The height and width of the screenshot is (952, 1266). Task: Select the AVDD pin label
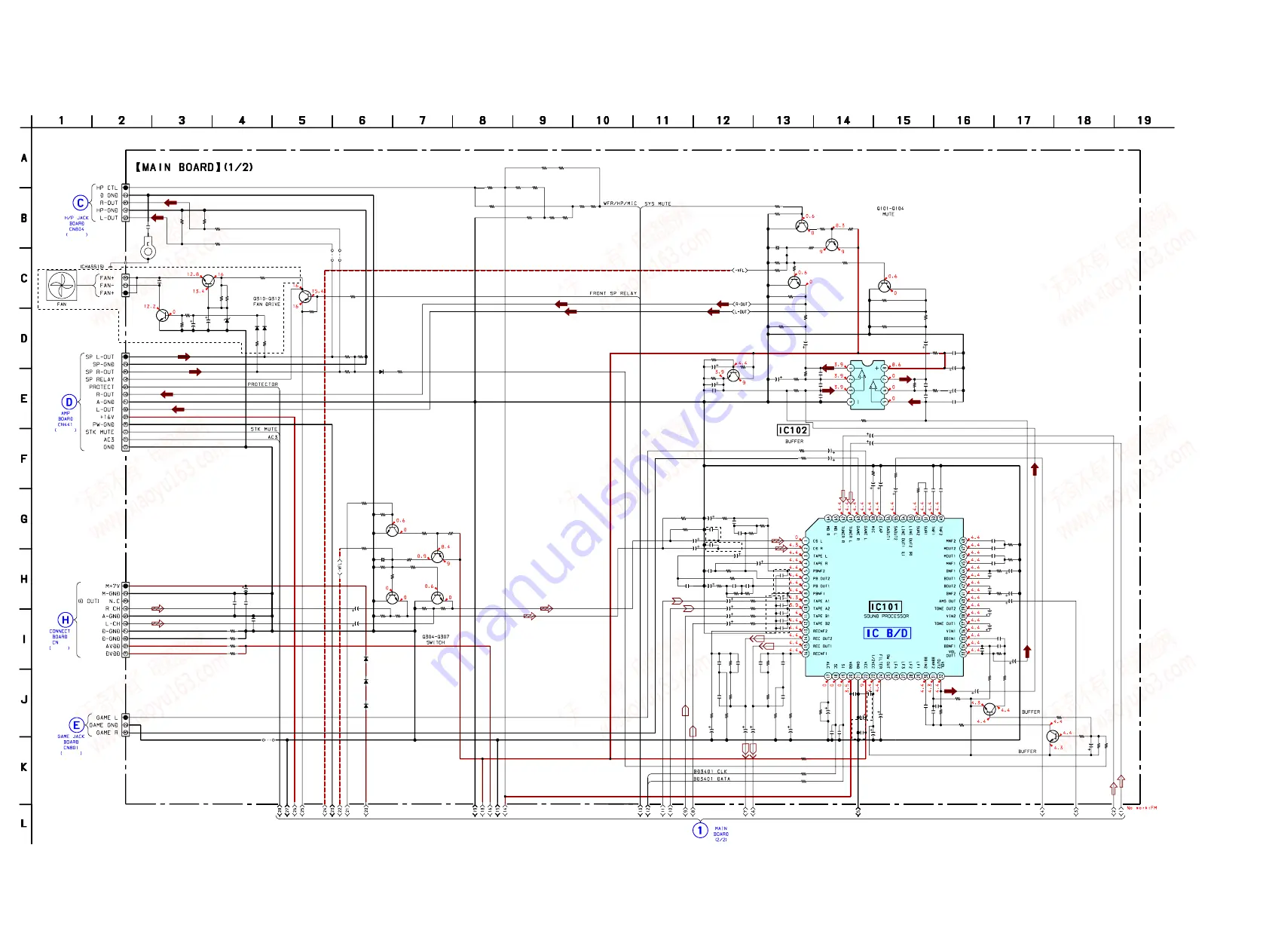[112, 646]
